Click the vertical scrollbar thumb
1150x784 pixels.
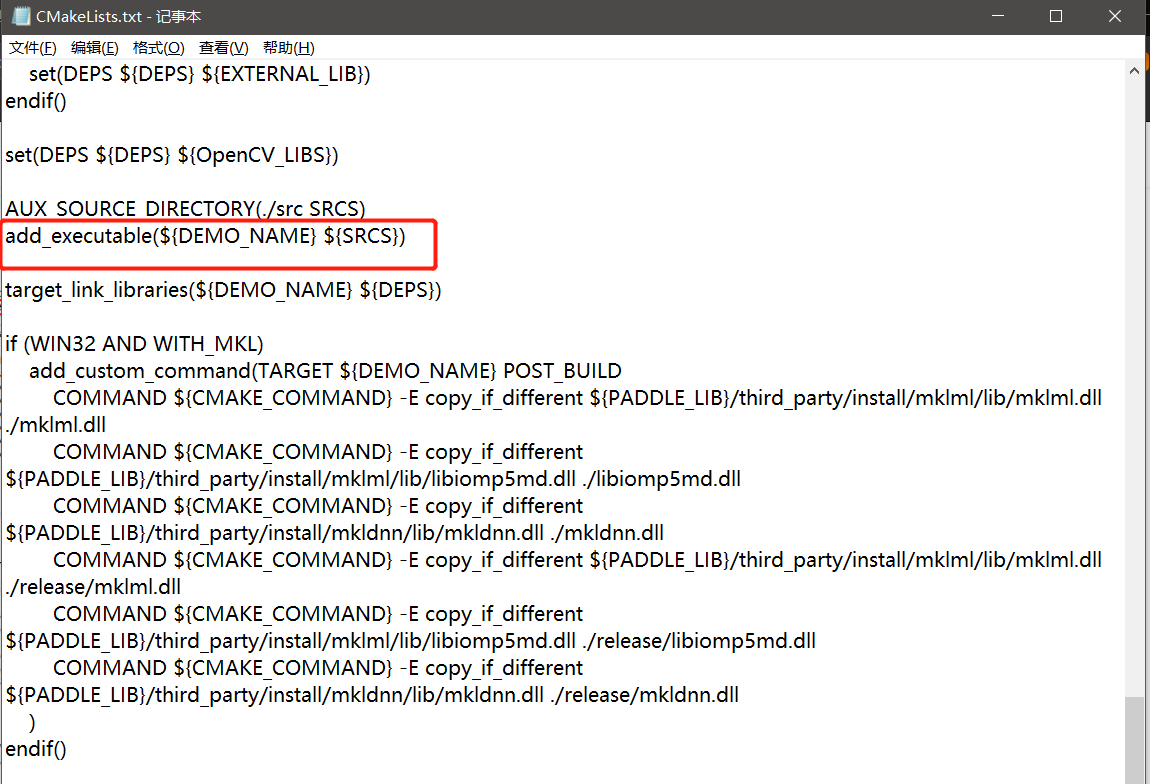(1134, 740)
